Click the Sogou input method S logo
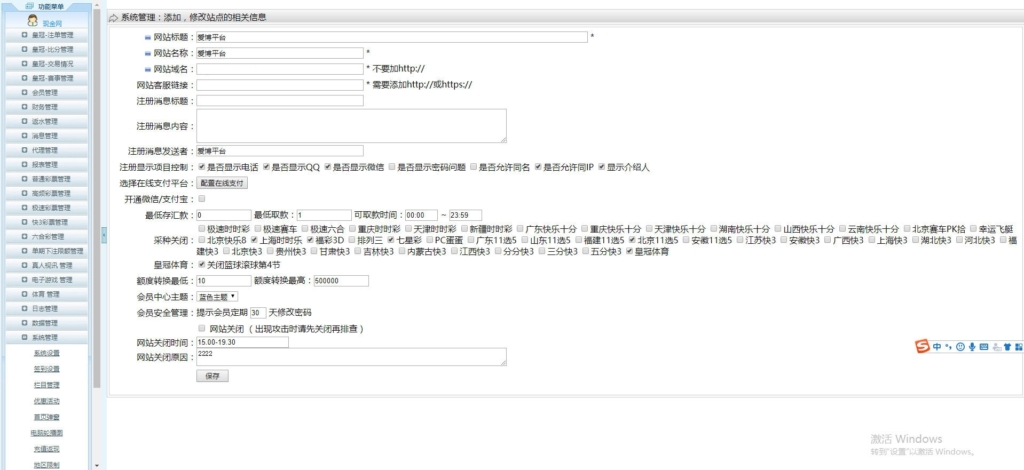Viewport: 1024px width, 470px height. [x=922, y=346]
